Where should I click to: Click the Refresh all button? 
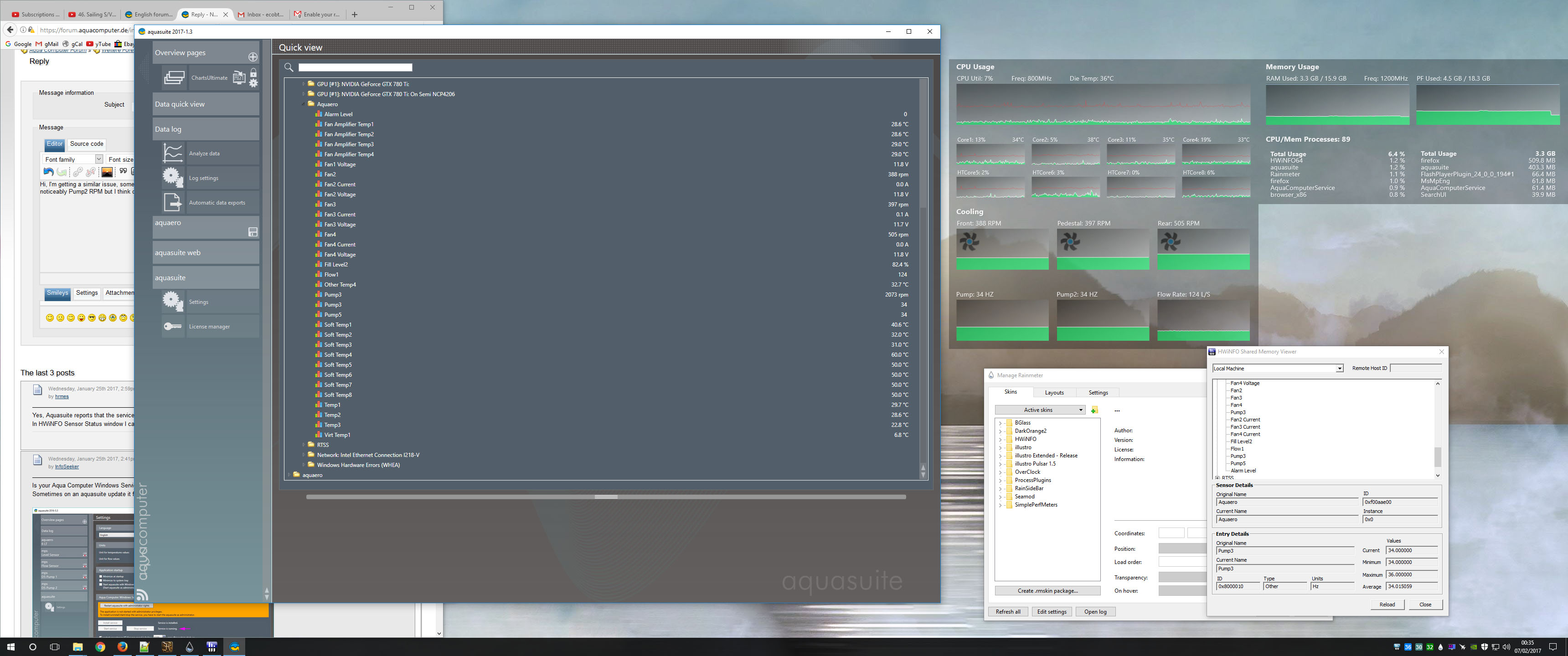click(1007, 611)
